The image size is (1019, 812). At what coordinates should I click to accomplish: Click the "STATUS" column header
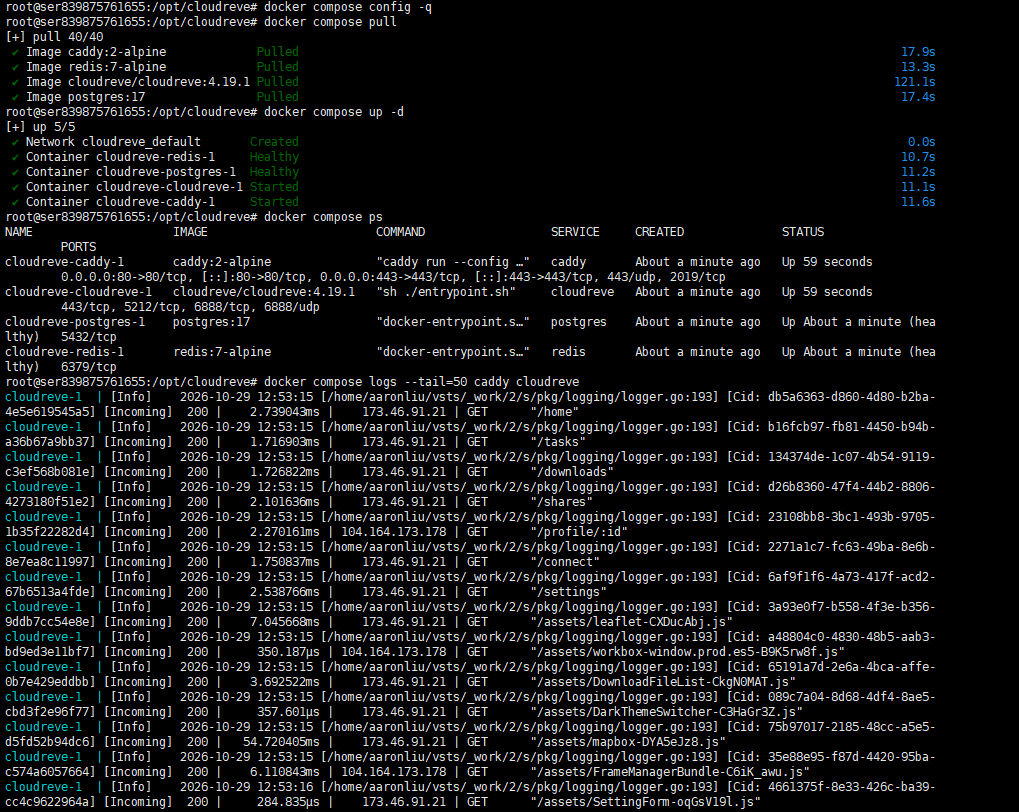click(x=803, y=232)
